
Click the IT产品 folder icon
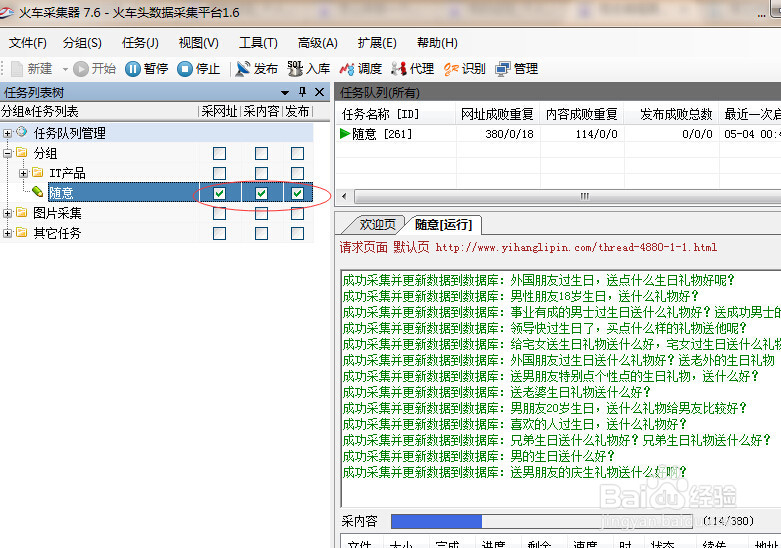pos(37,172)
